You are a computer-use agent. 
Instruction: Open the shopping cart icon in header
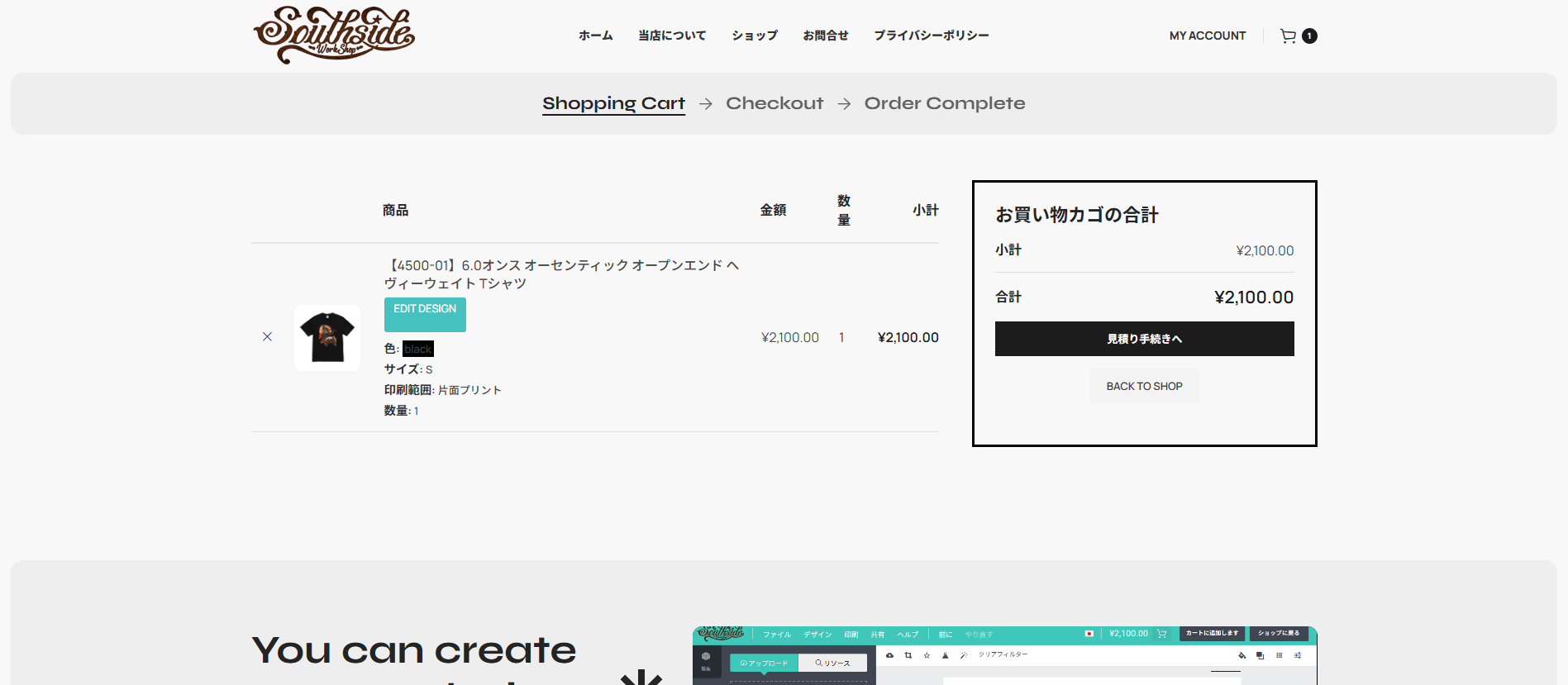1287,36
